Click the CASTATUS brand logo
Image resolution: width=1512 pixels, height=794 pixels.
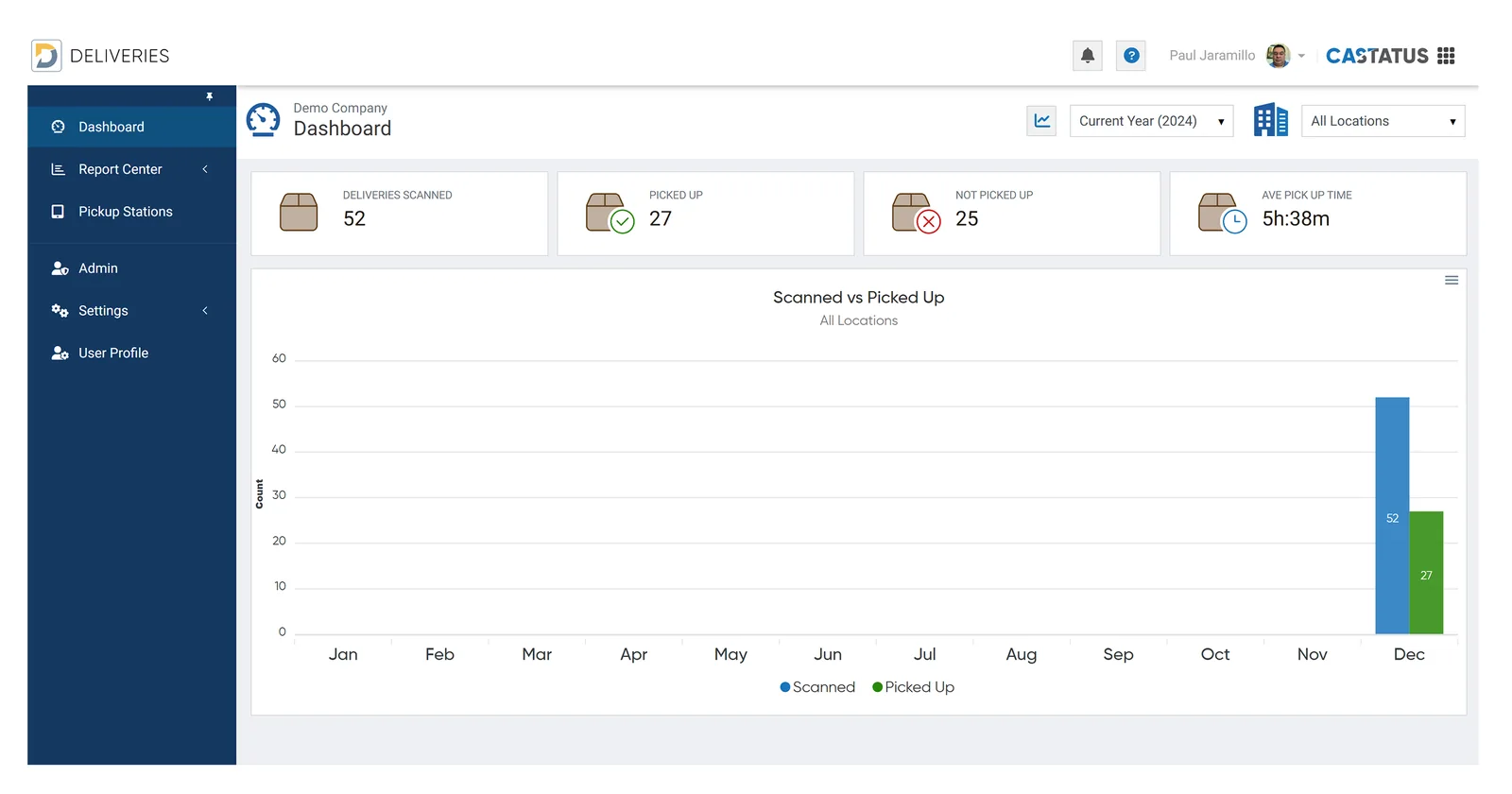tap(1377, 56)
